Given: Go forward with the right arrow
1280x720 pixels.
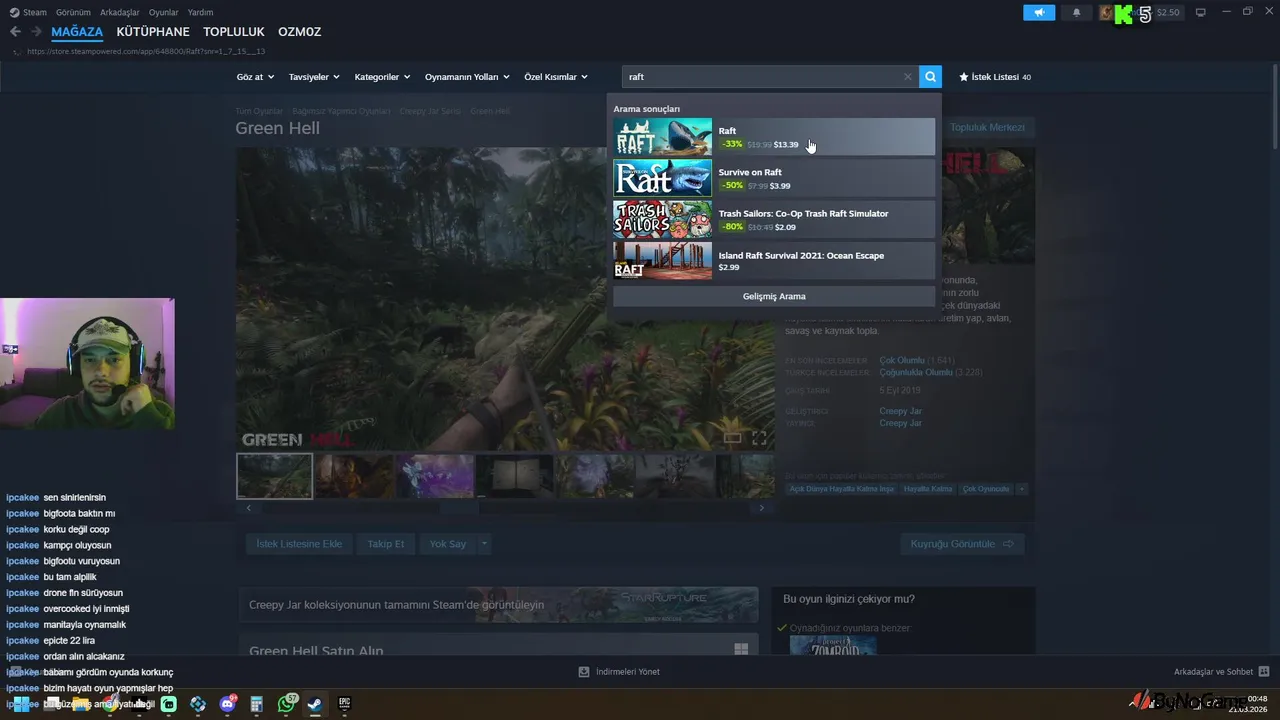Looking at the screenshot, I should pyautogui.click(x=36, y=32).
